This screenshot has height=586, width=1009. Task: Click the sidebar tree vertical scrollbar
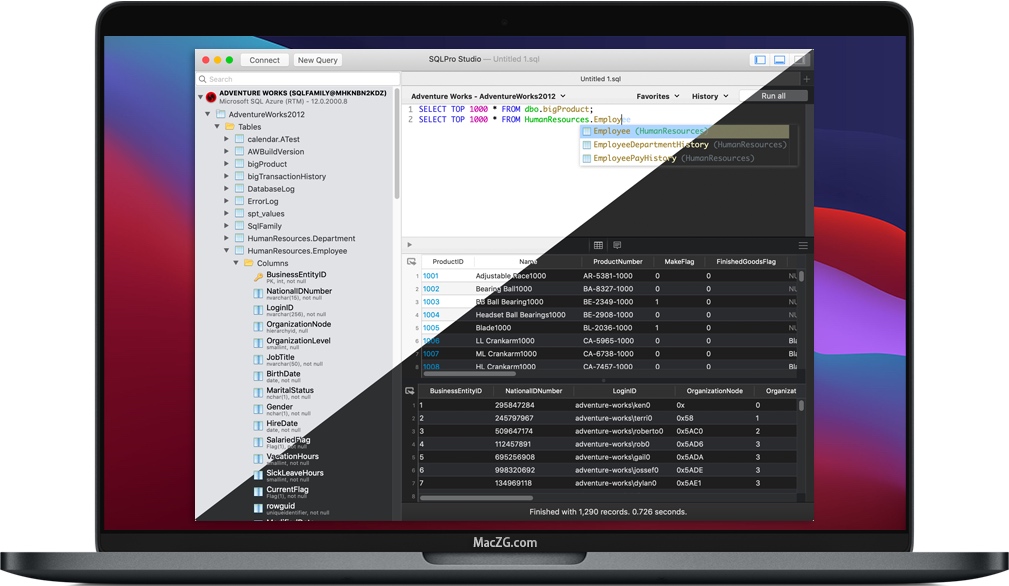click(397, 145)
